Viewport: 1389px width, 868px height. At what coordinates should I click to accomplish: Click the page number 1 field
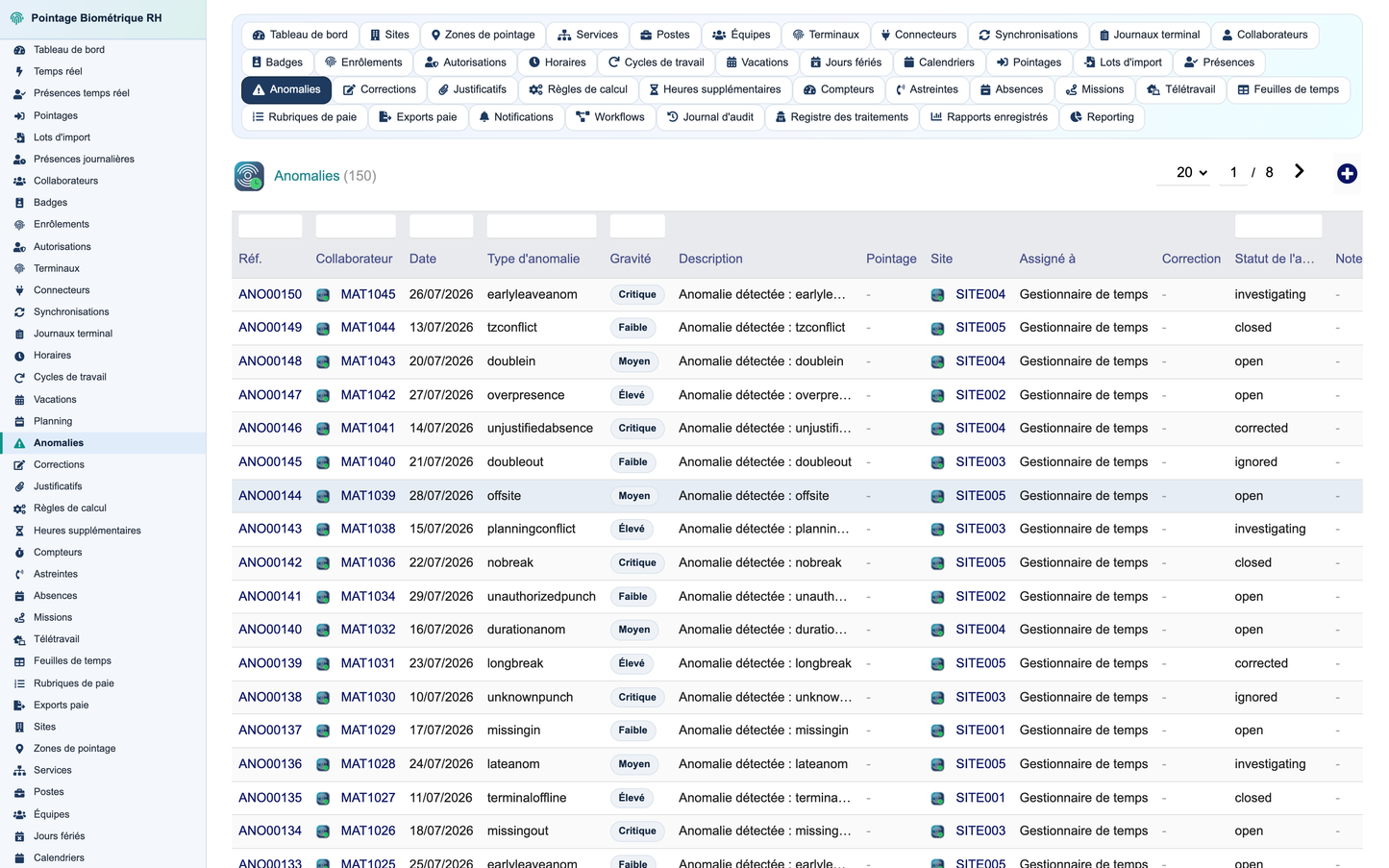(x=1233, y=172)
